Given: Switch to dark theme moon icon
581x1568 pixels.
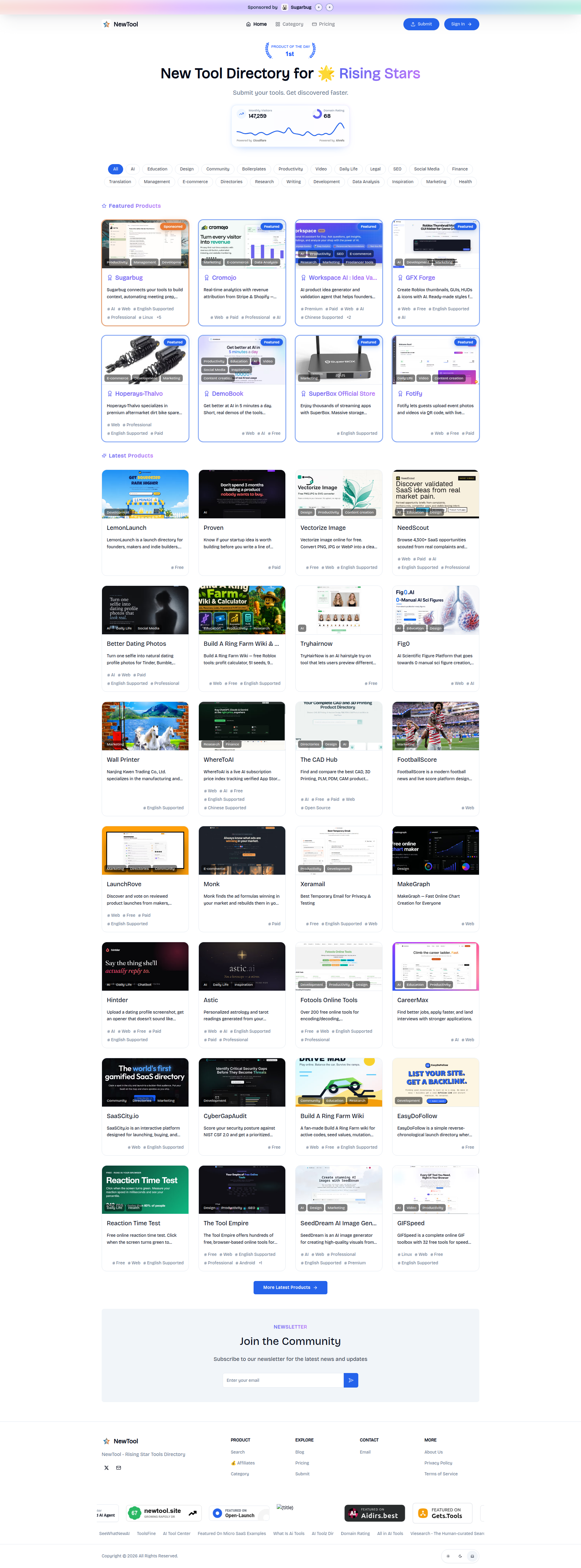Looking at the screenshot, I should click(x=460, y=1556).
